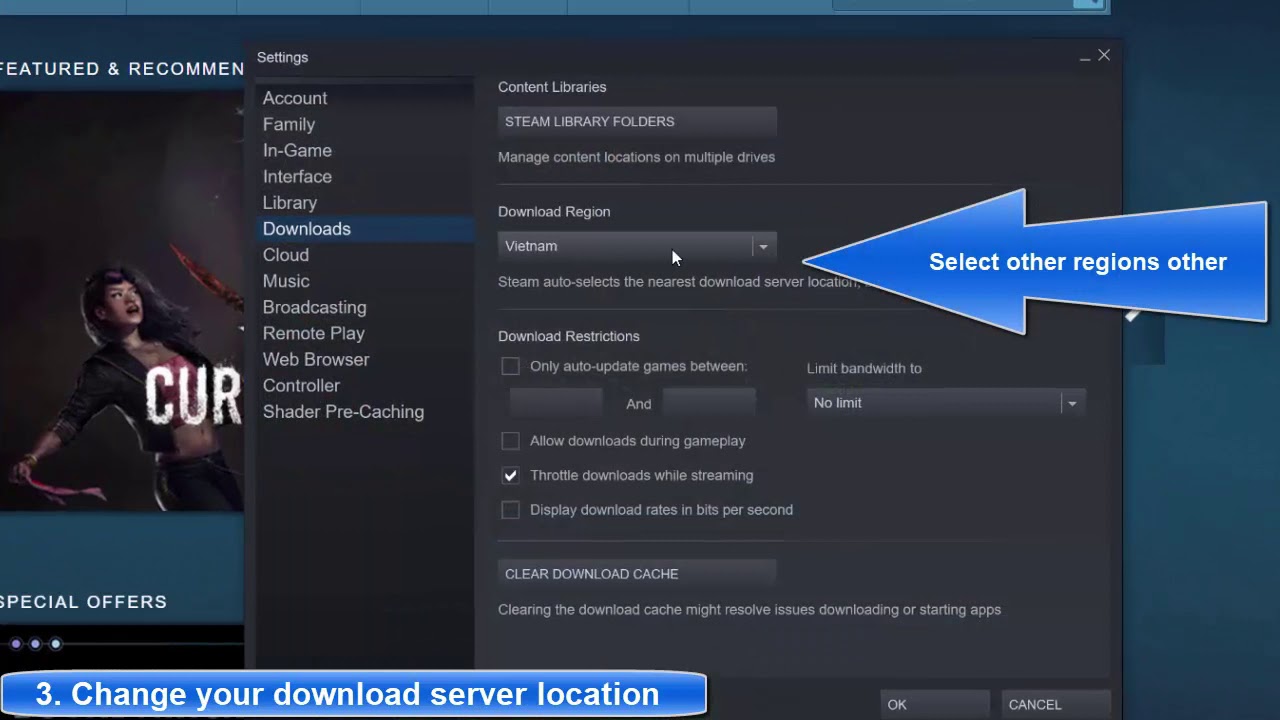Image resolution: width=1280 pixels, height=720 pixels.
Task: Click the third special offers carousel dot
Action: click(56, 644)
